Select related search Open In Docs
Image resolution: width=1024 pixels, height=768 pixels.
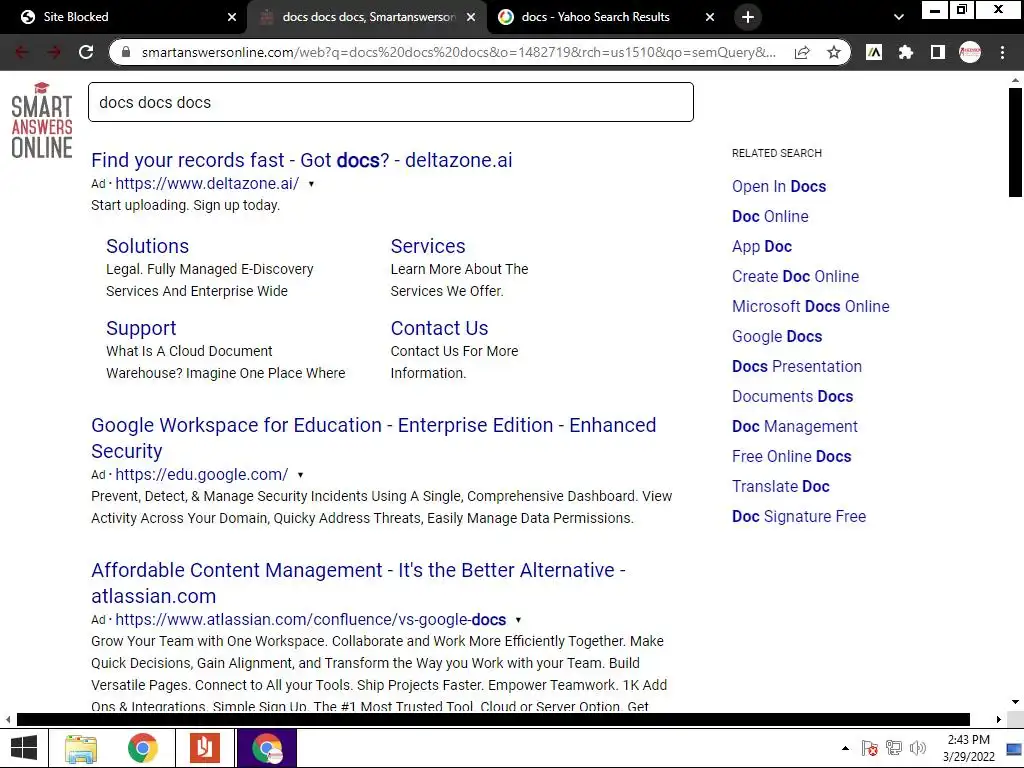coord(779,186)
